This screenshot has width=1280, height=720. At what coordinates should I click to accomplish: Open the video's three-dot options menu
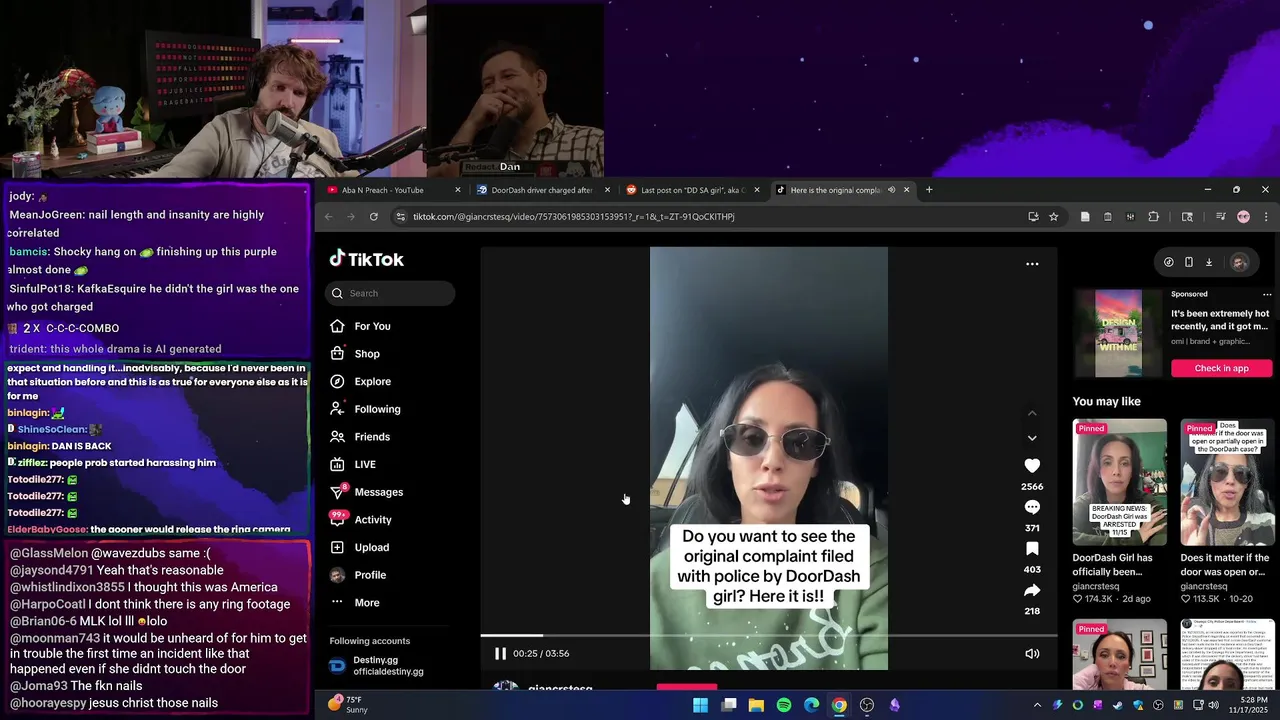click(1032, 264)
